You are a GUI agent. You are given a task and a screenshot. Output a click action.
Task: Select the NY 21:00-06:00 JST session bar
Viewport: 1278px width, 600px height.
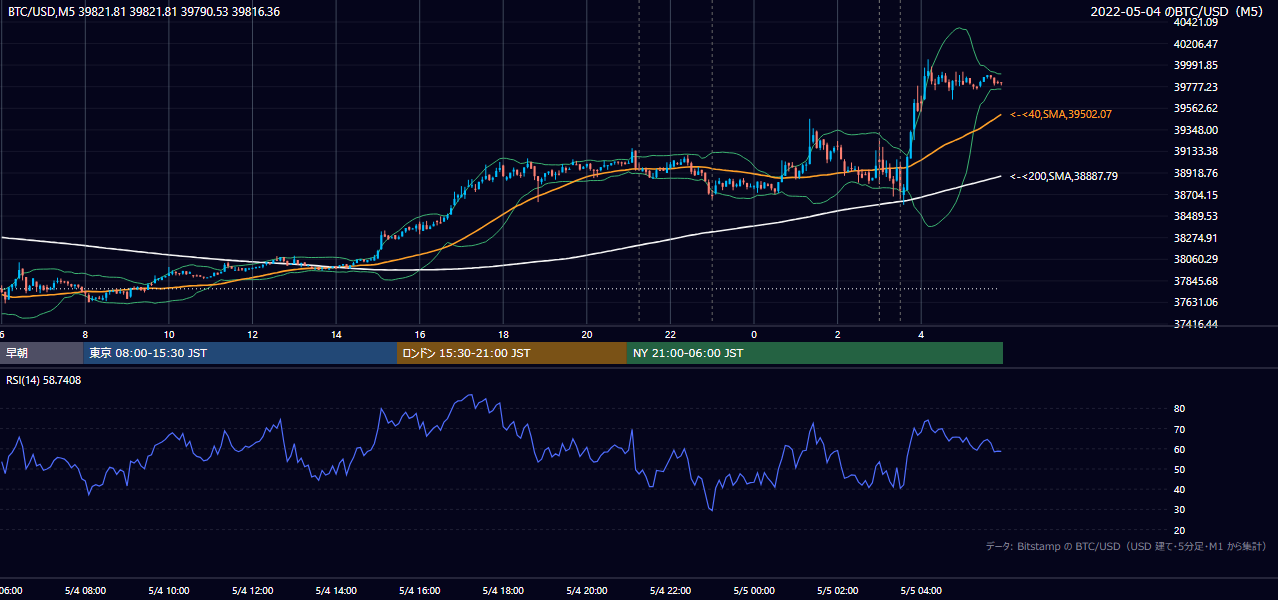[x=815, y=353]
